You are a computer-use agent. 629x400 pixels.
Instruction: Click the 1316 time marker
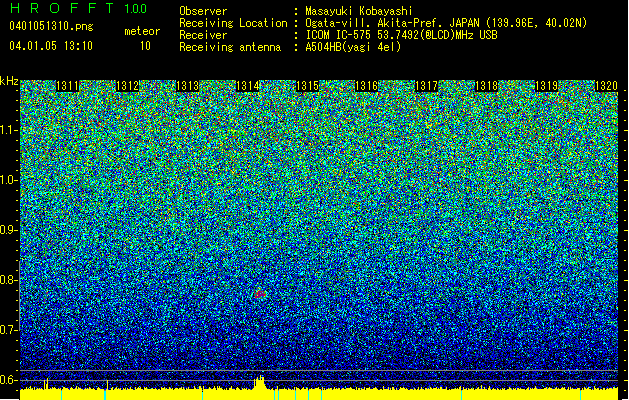[x=367, y=86]
